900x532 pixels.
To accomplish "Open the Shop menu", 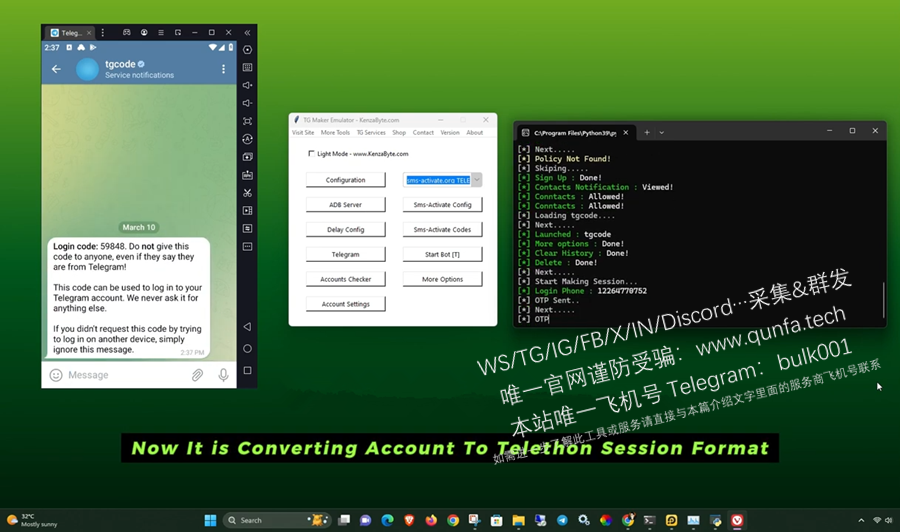I will click(399, 133).
